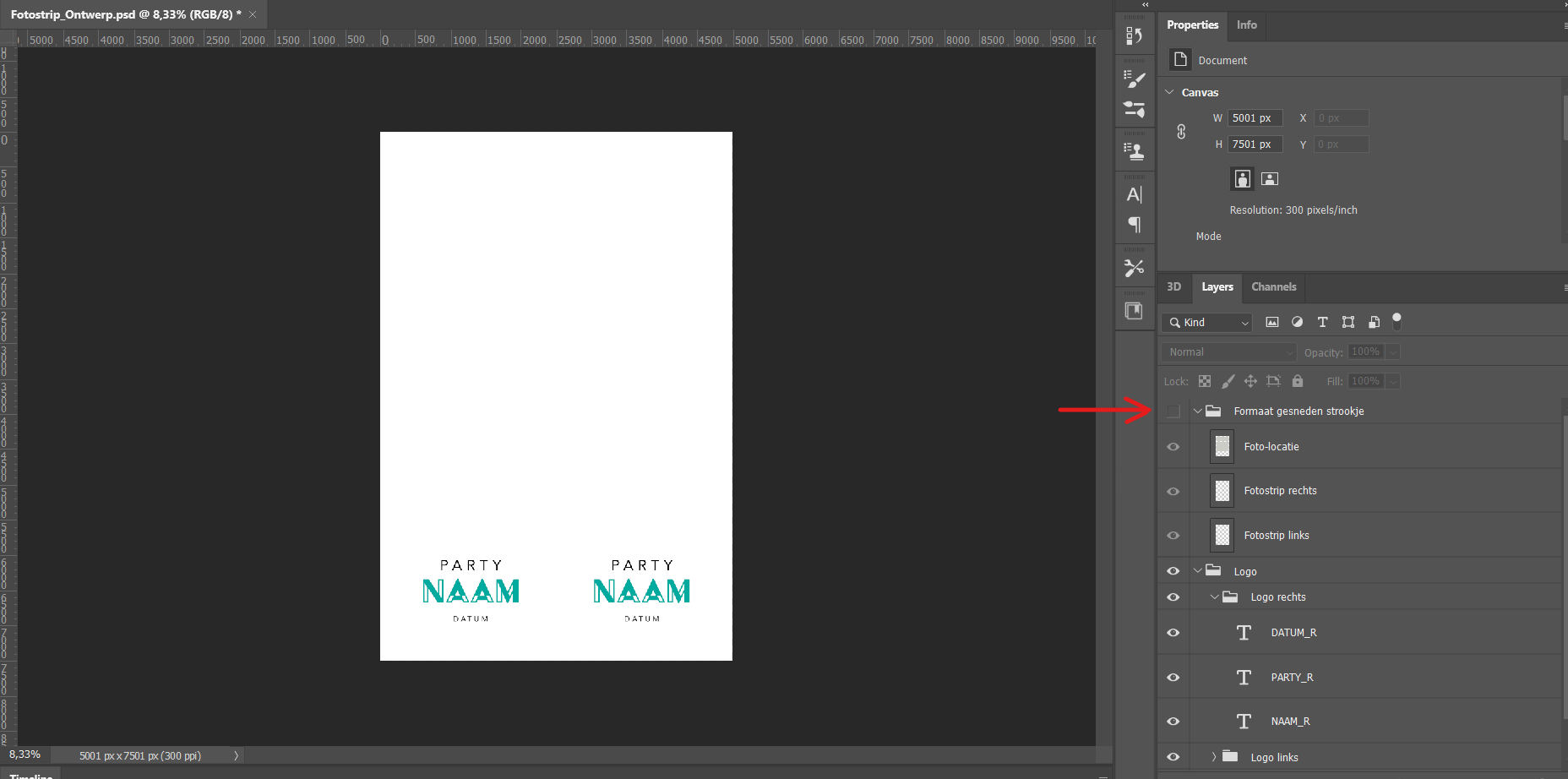Image resolution: width=1568 pixels, height=779 pixels.
Task: Collapse the Canvas section
Action: point(1169,92)
